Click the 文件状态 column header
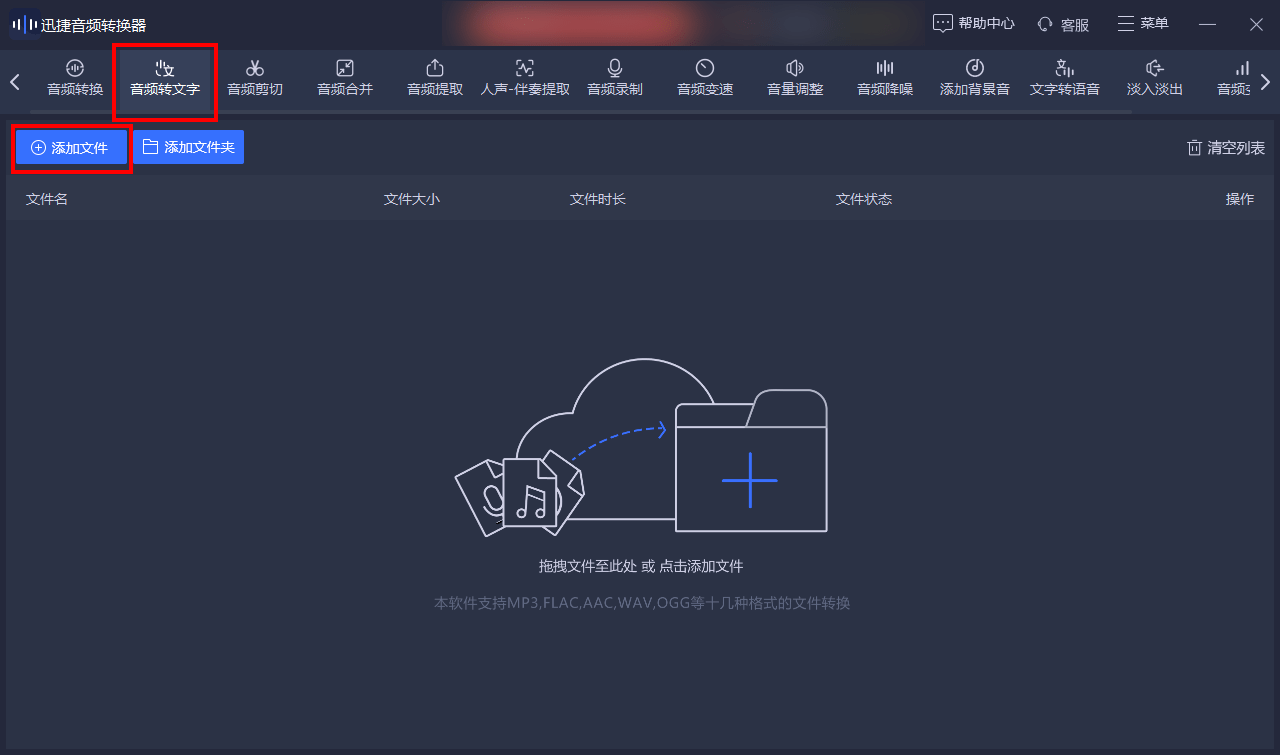This screenshot has width=1280, height=755. (864, 199)
